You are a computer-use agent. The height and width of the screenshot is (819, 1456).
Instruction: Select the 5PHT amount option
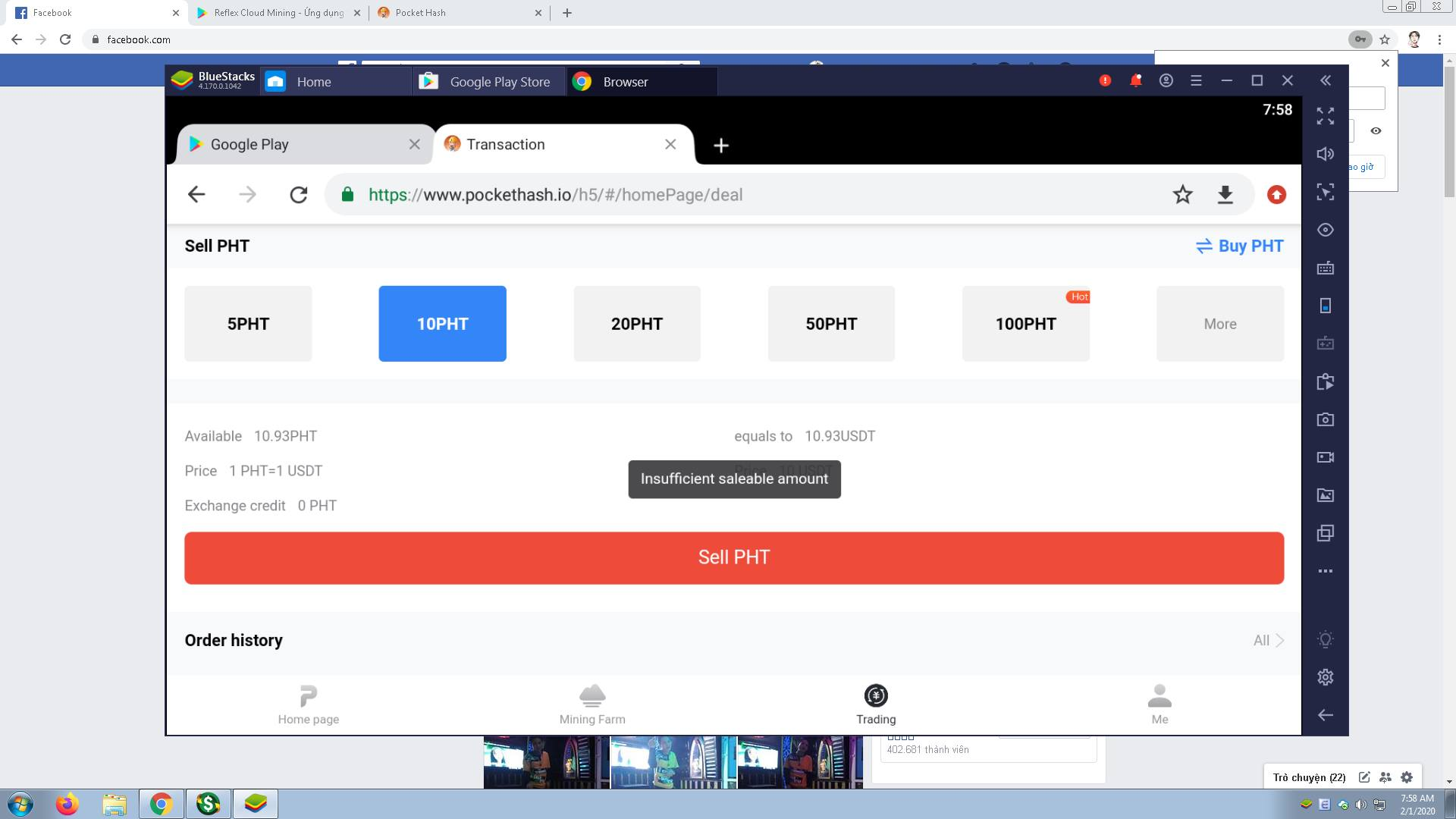248,324
